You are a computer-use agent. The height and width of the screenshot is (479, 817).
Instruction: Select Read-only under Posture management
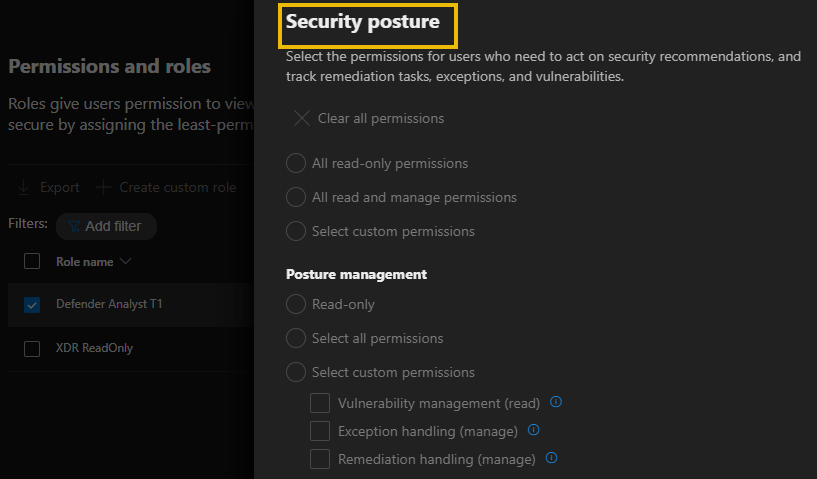tap(296, 304)
